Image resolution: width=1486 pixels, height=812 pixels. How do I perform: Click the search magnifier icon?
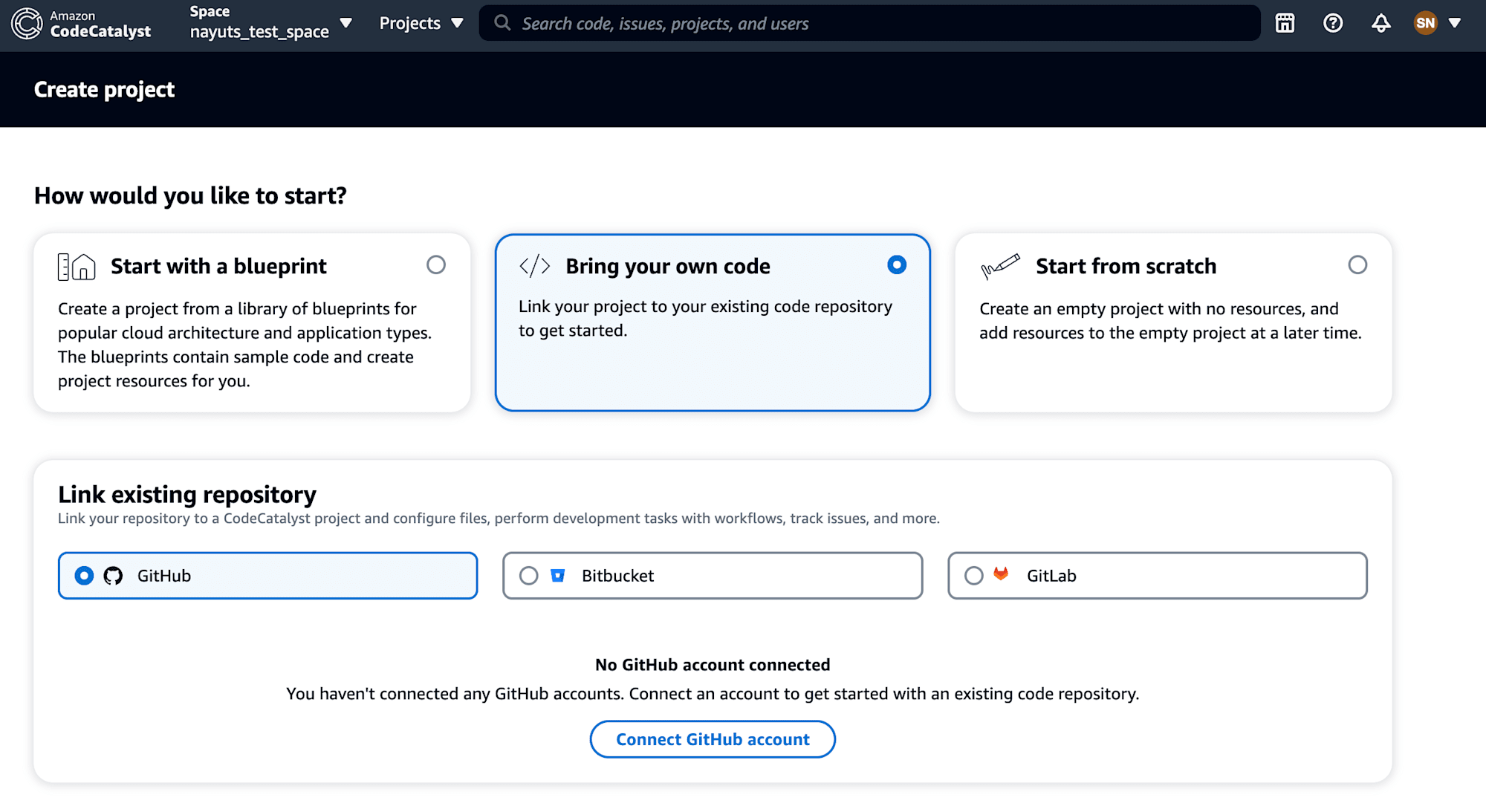click(x=502, y=23)
